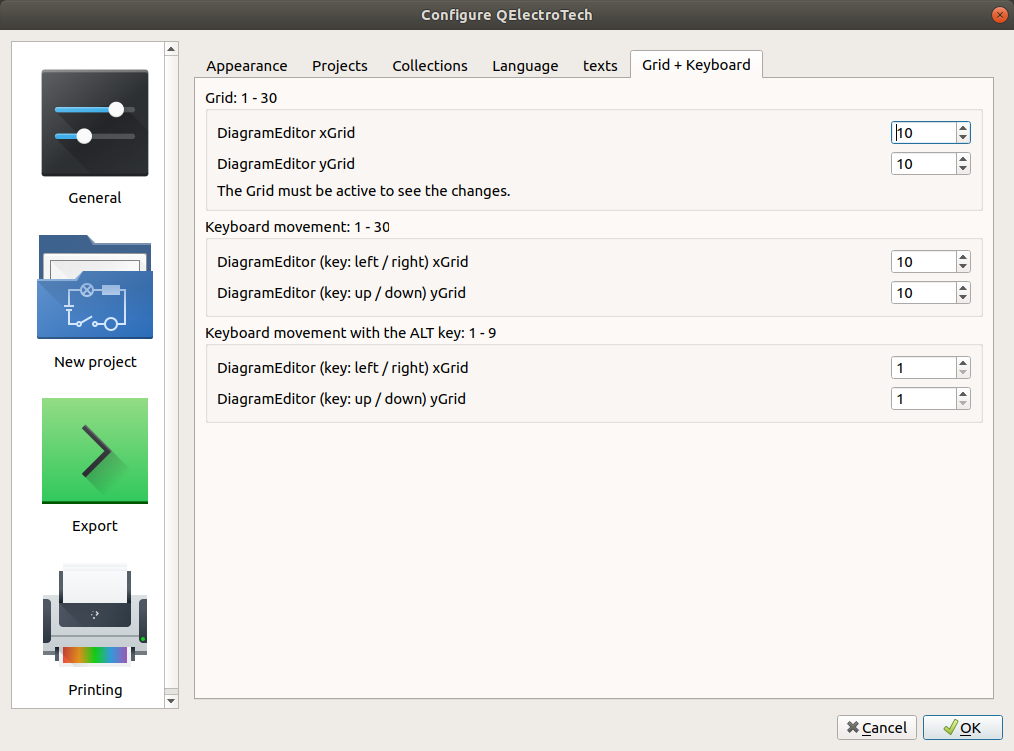
Task: Increase DiagramEditor xGrid with up arrow
Action: (x=963, y=127)
